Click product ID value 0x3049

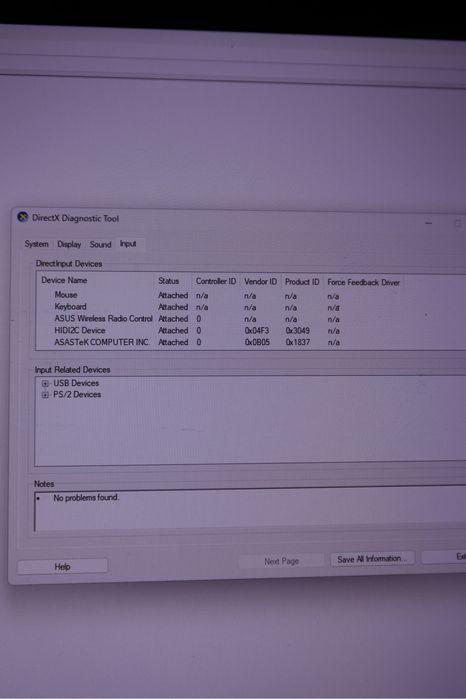pos(297,331)
